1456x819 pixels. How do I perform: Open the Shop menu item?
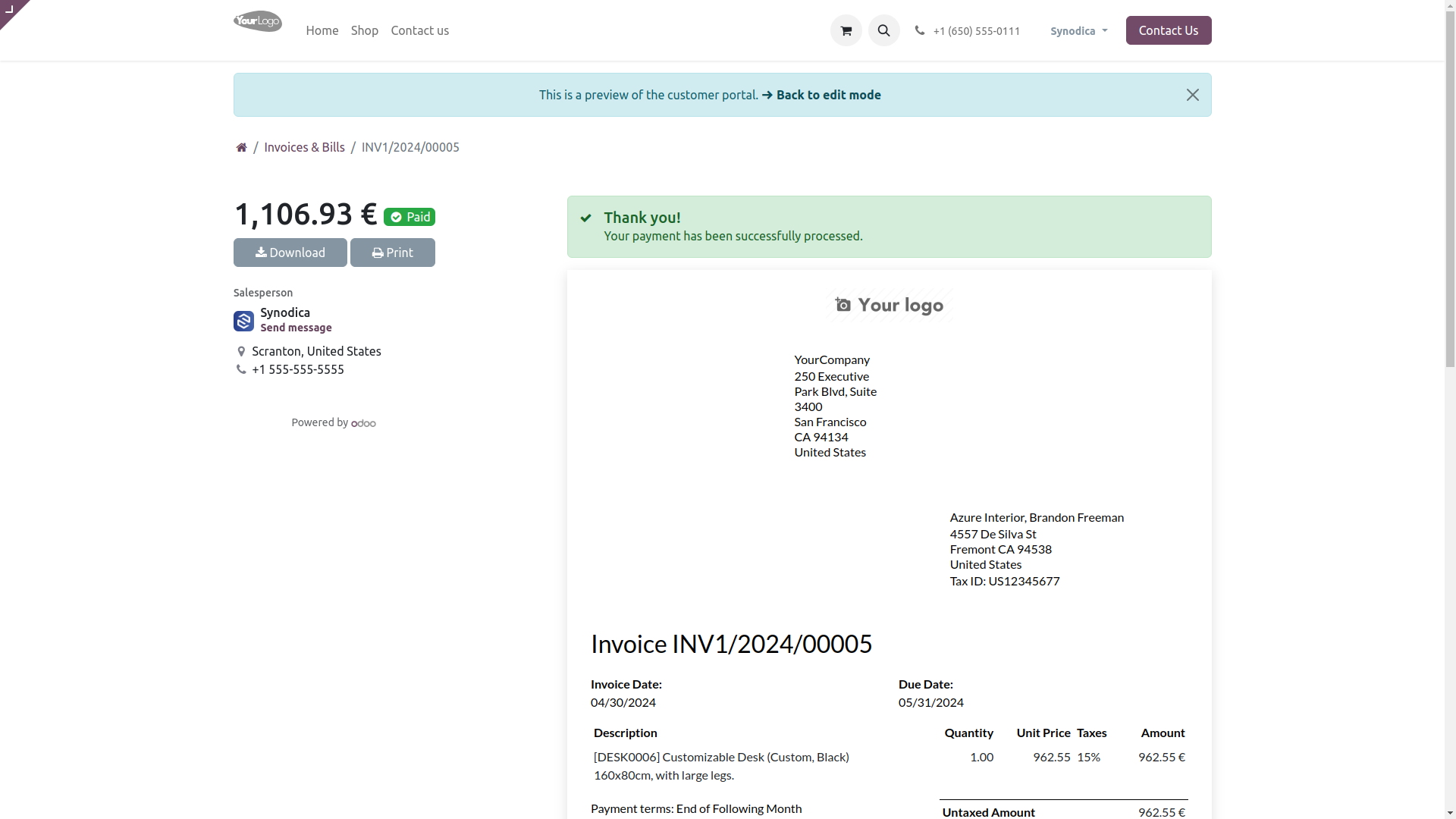365,30
